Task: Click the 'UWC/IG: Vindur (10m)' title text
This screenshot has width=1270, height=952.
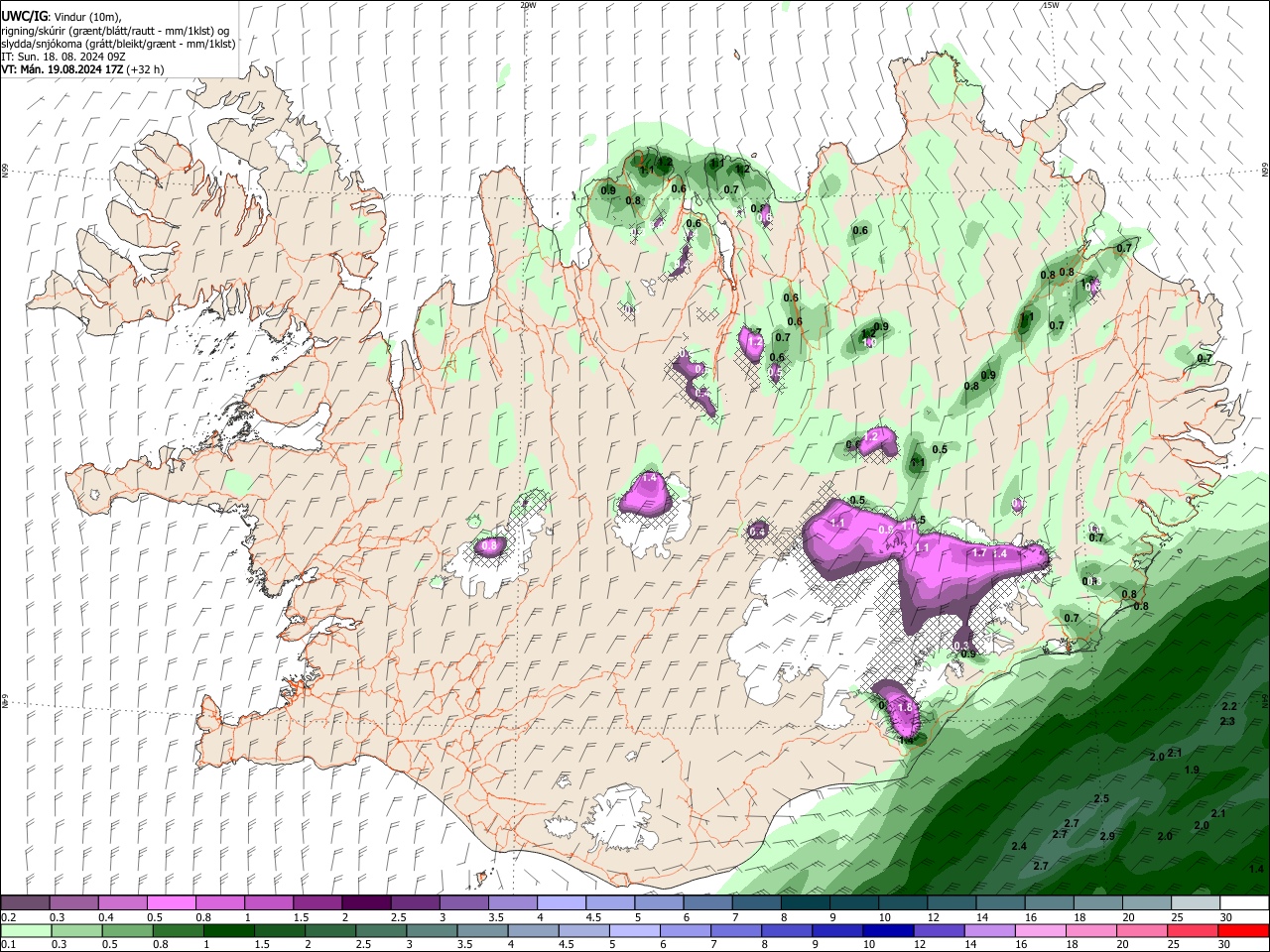Action: (x=62, y=17)
